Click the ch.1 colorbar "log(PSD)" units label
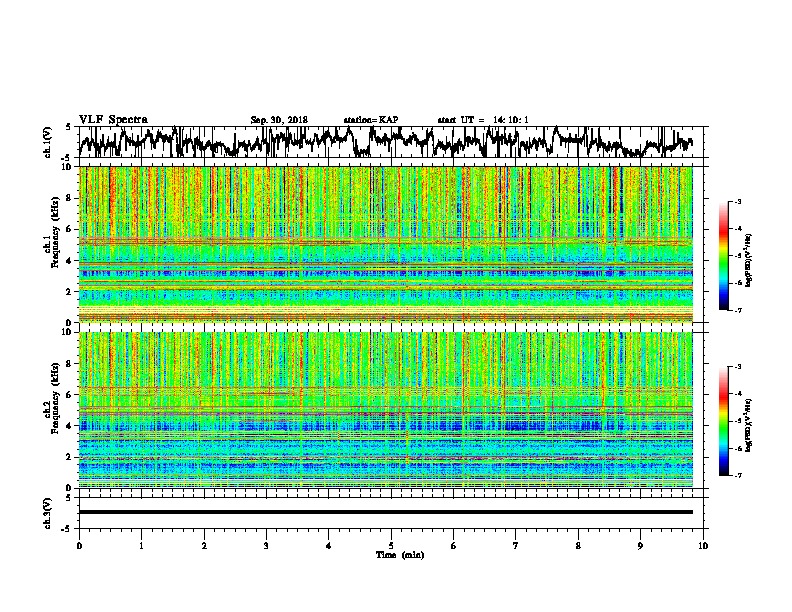This screenshot has height=612, width=792. pyautogui.click(x=749, y=261)
